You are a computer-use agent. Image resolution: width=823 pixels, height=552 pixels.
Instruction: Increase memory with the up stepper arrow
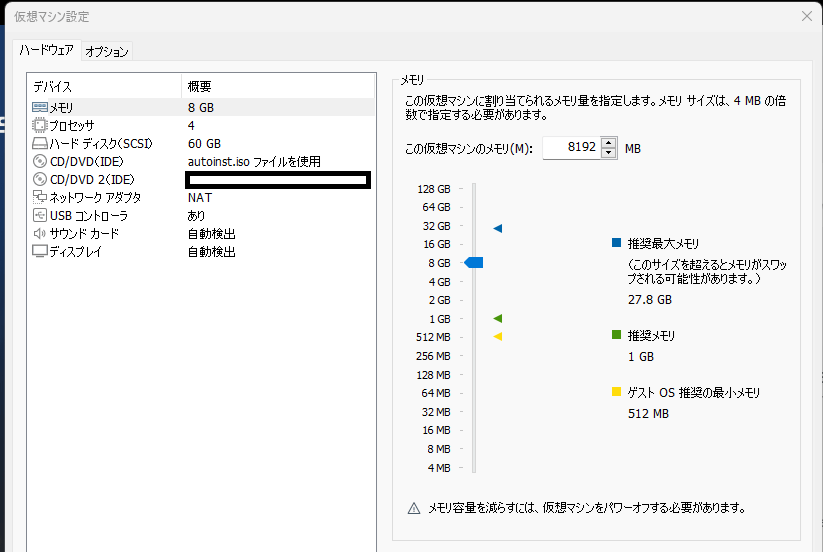(608, 143)
